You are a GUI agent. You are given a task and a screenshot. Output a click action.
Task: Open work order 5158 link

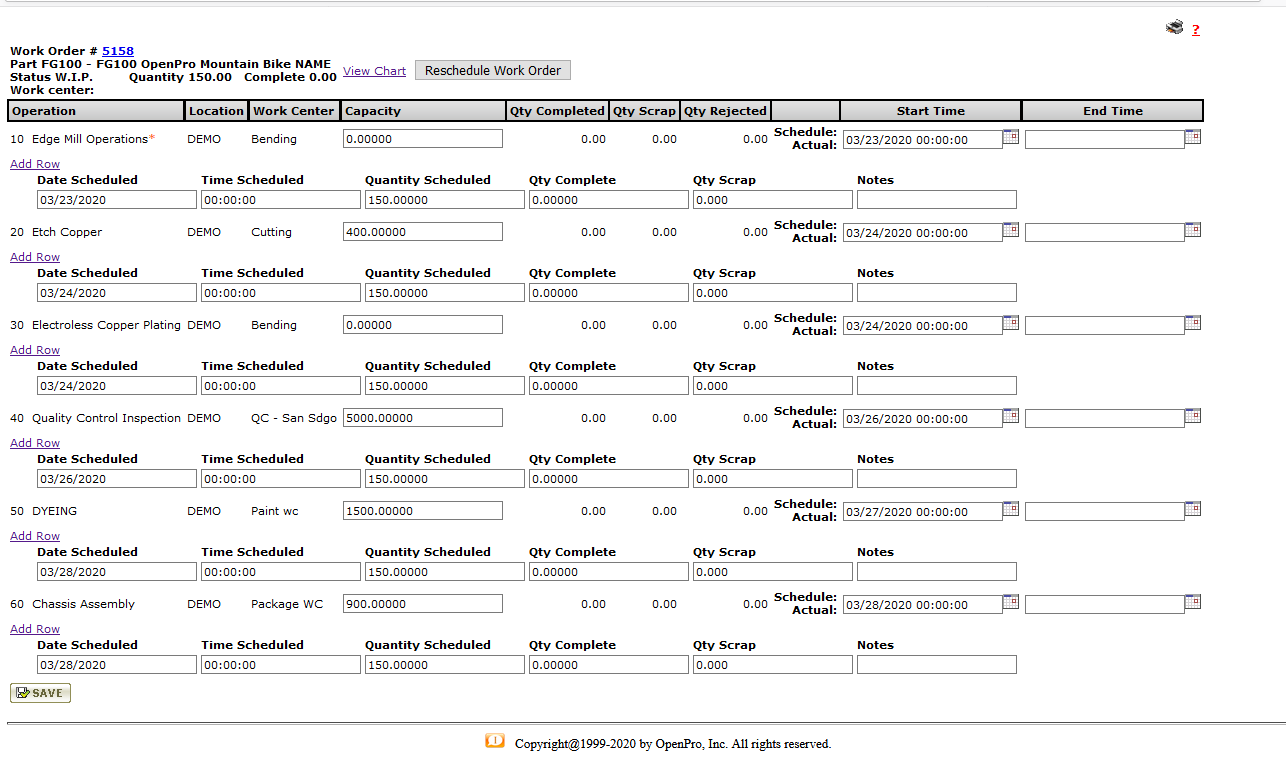coord(117,51)
